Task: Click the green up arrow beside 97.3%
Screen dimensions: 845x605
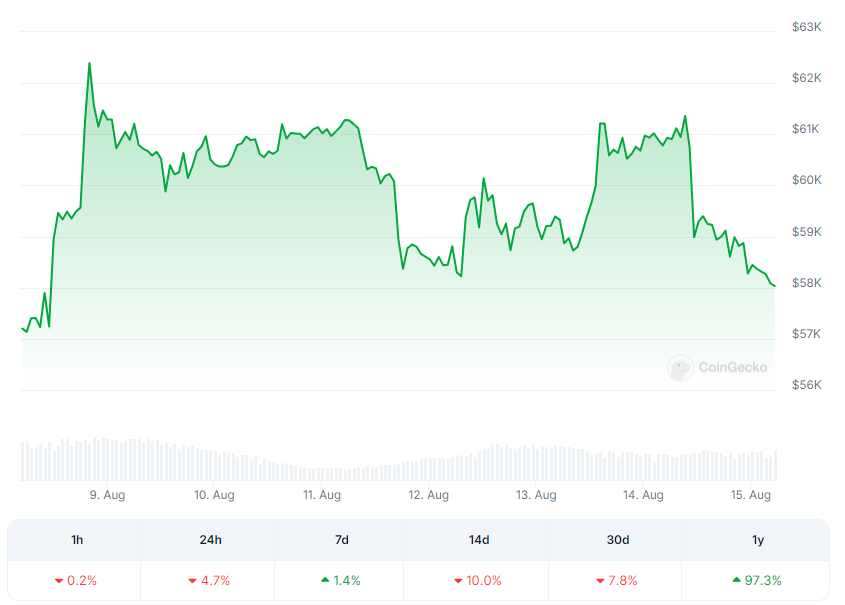Action: pyautogui.click(x=737, y=580)
